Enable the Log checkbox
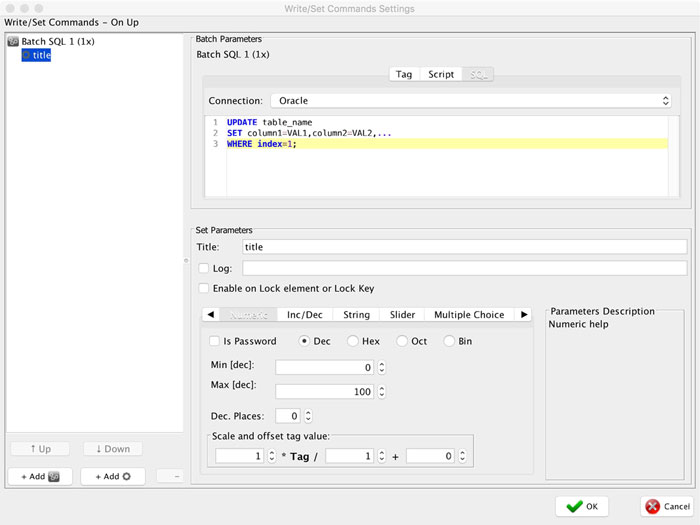This screenshot has height=525, width=700. (x=204, y=268)
